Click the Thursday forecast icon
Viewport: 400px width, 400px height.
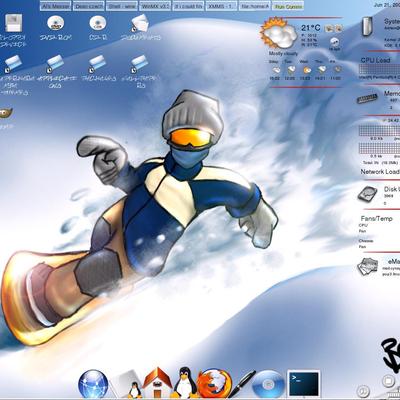(x=321, y=70)
